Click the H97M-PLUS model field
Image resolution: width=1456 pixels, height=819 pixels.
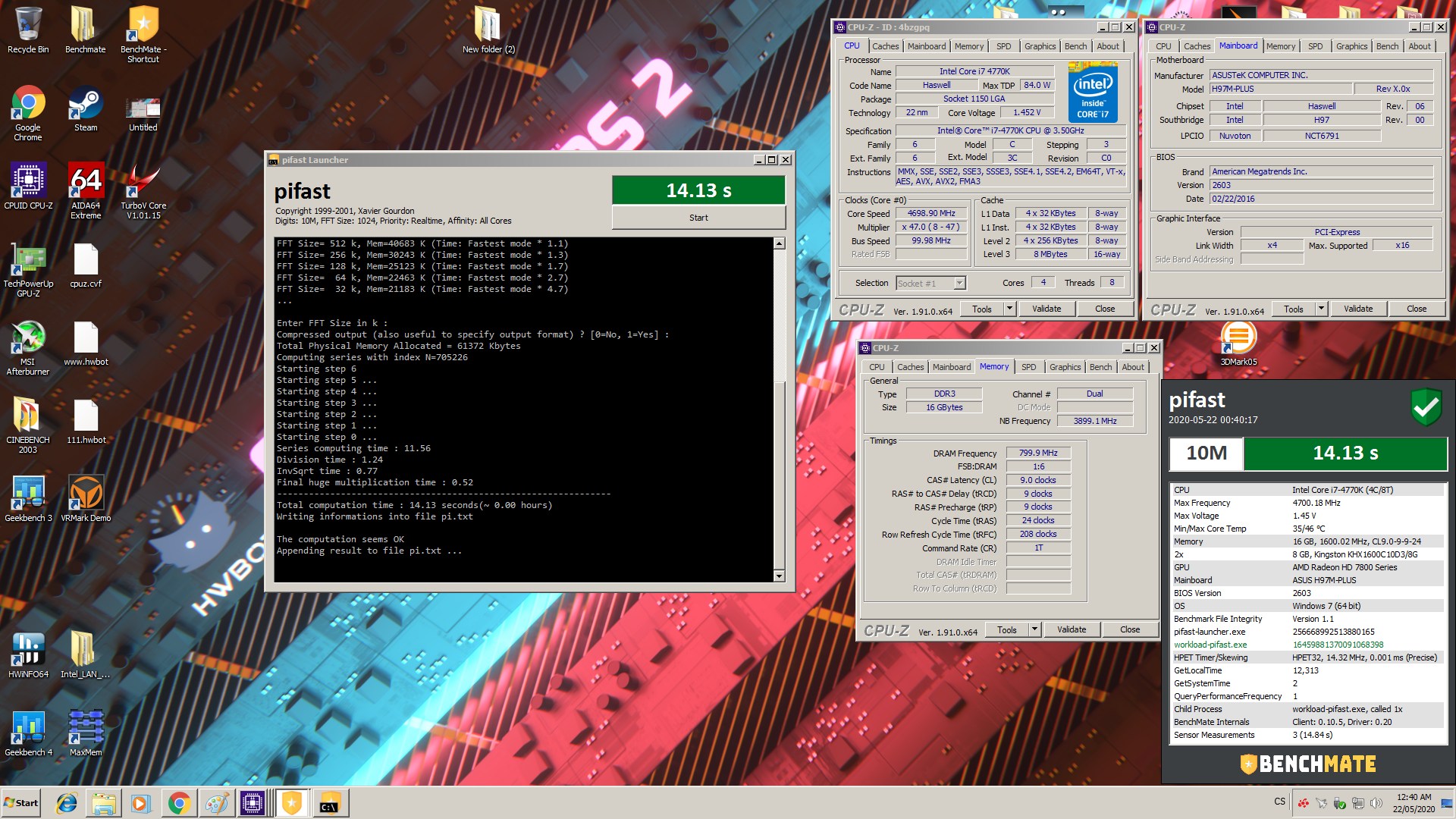click(x=1280, y=89)
